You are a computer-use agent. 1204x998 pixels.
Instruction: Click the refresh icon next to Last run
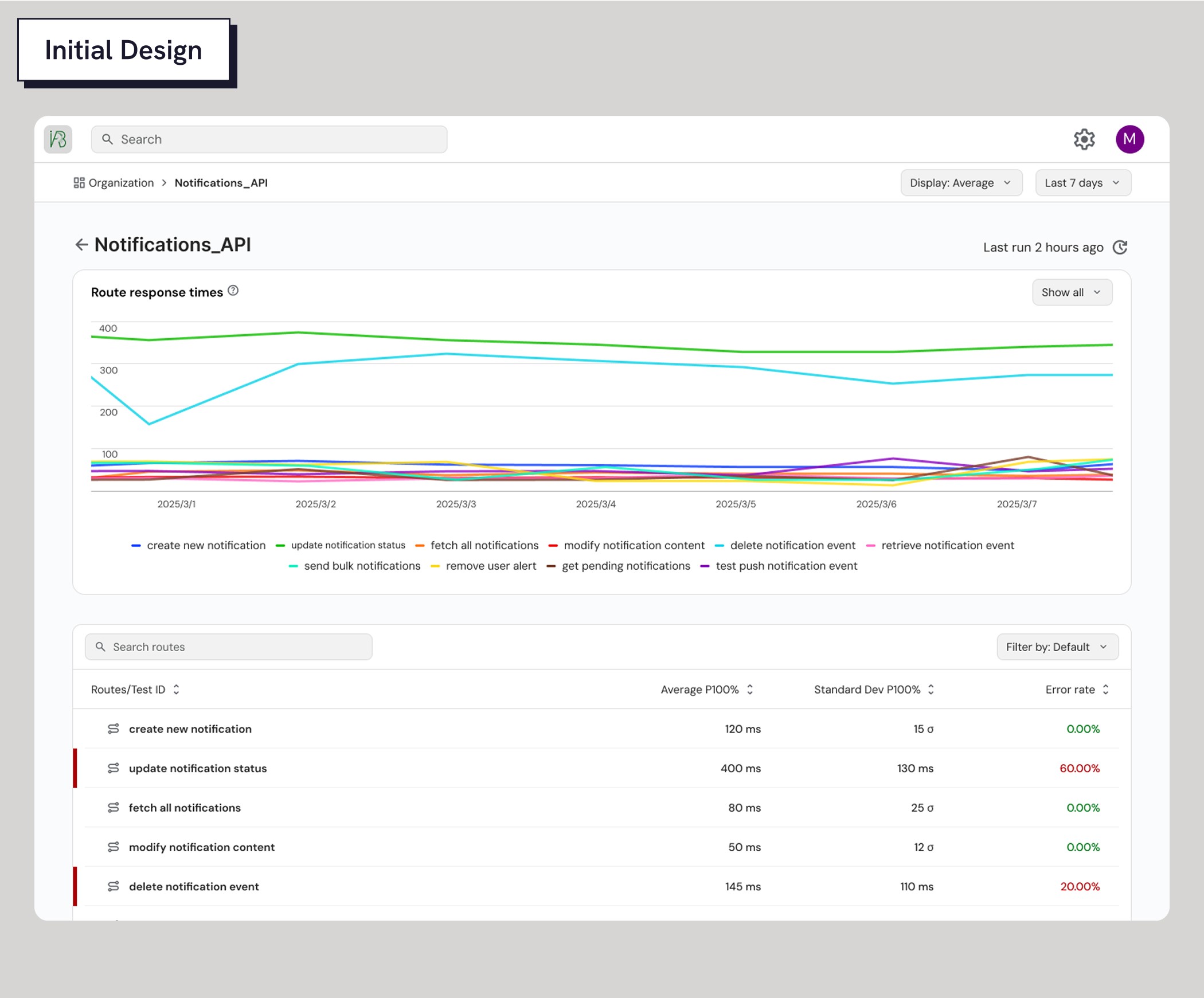(1120, 247)
